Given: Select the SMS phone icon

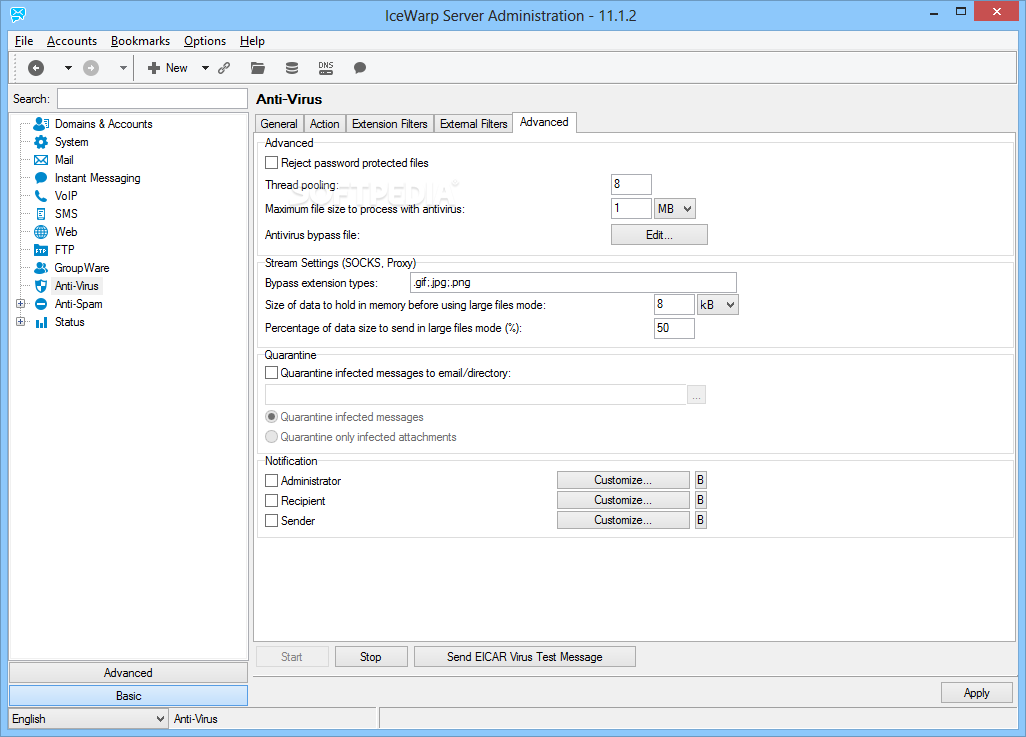Looking at the screenshot, I should [x=41, y=214].
